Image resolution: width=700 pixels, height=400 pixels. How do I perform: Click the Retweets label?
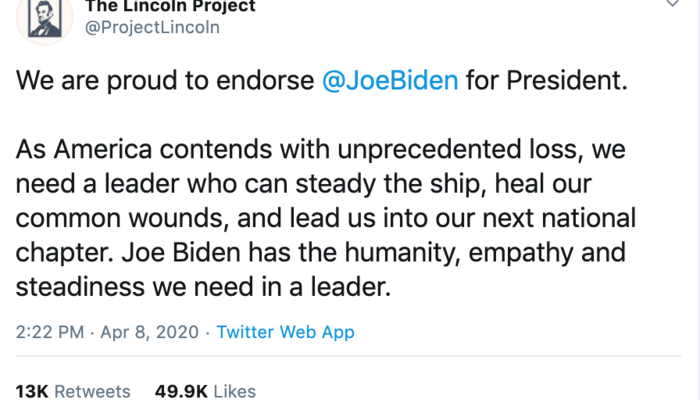(93, 391)
